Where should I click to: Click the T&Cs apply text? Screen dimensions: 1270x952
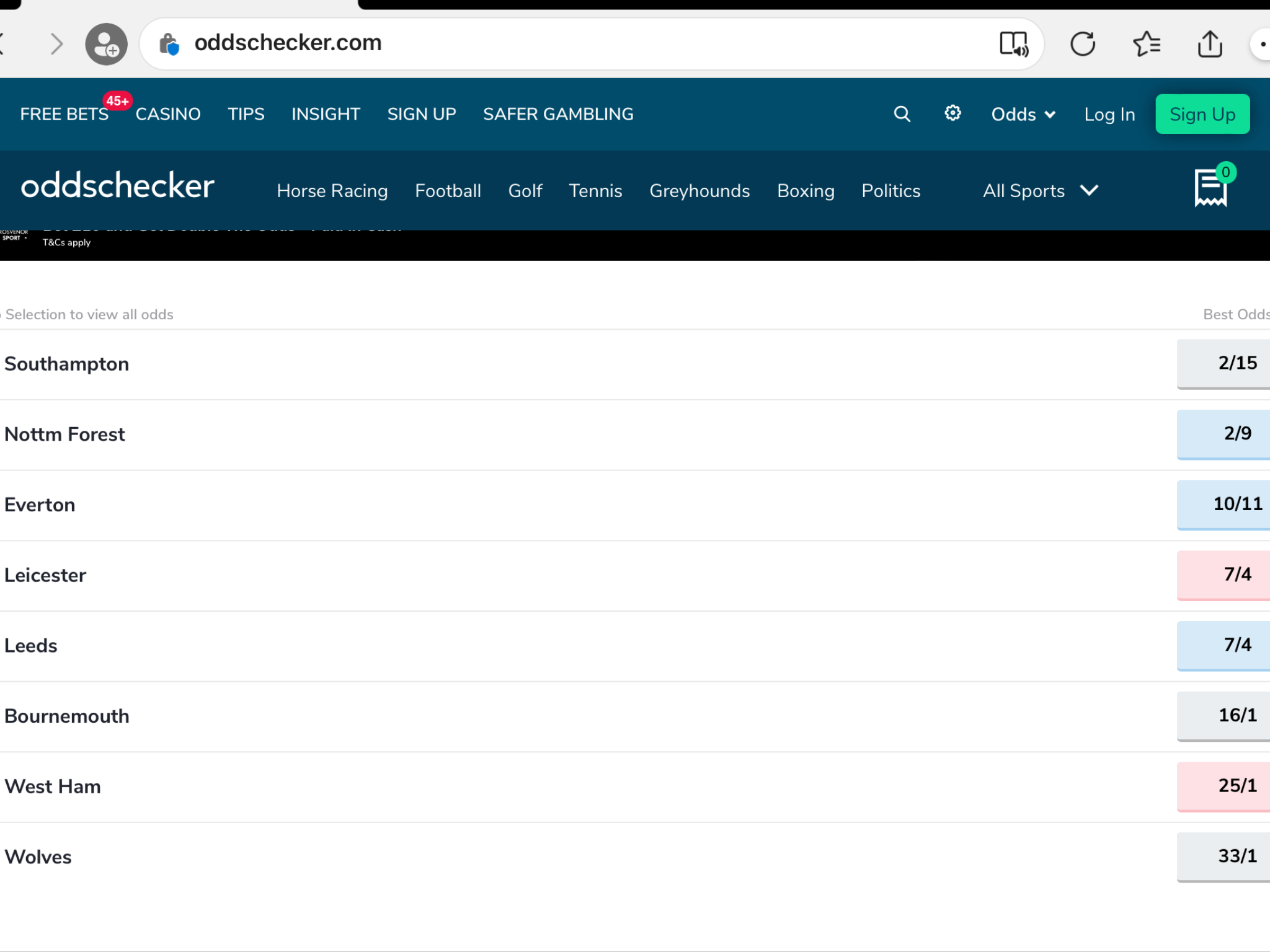pos(66,242)
